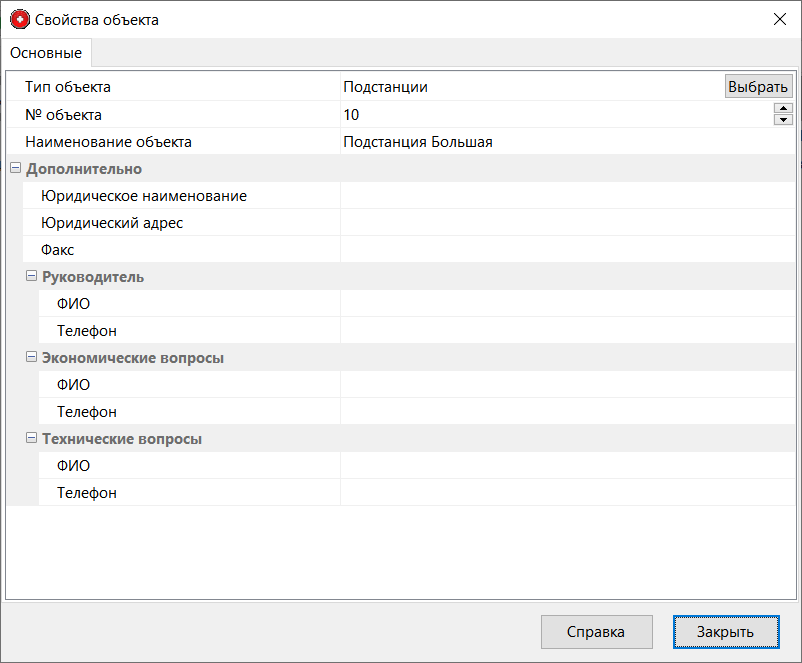Close the Свойства объекта window
This screenshot has width=802, height=663.
point(779,20)
